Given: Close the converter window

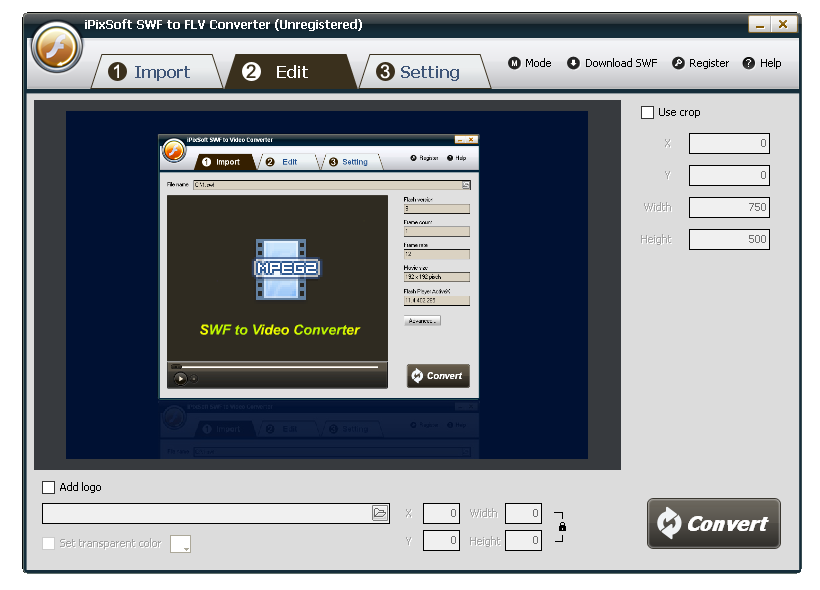Looking at the screenshot, I should [783, 24].
